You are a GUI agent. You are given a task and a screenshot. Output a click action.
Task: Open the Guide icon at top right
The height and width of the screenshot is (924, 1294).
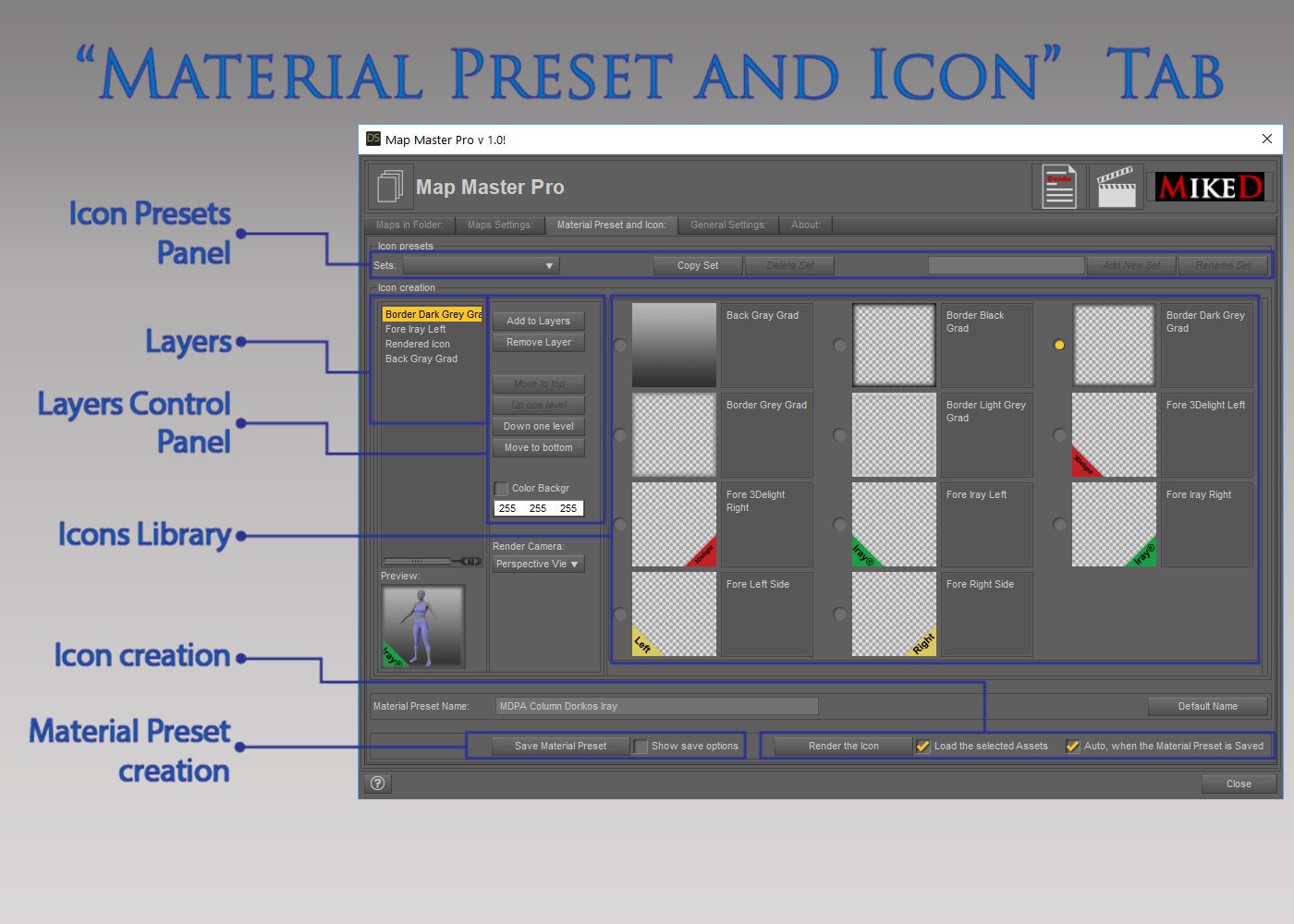coord(1058,186)
